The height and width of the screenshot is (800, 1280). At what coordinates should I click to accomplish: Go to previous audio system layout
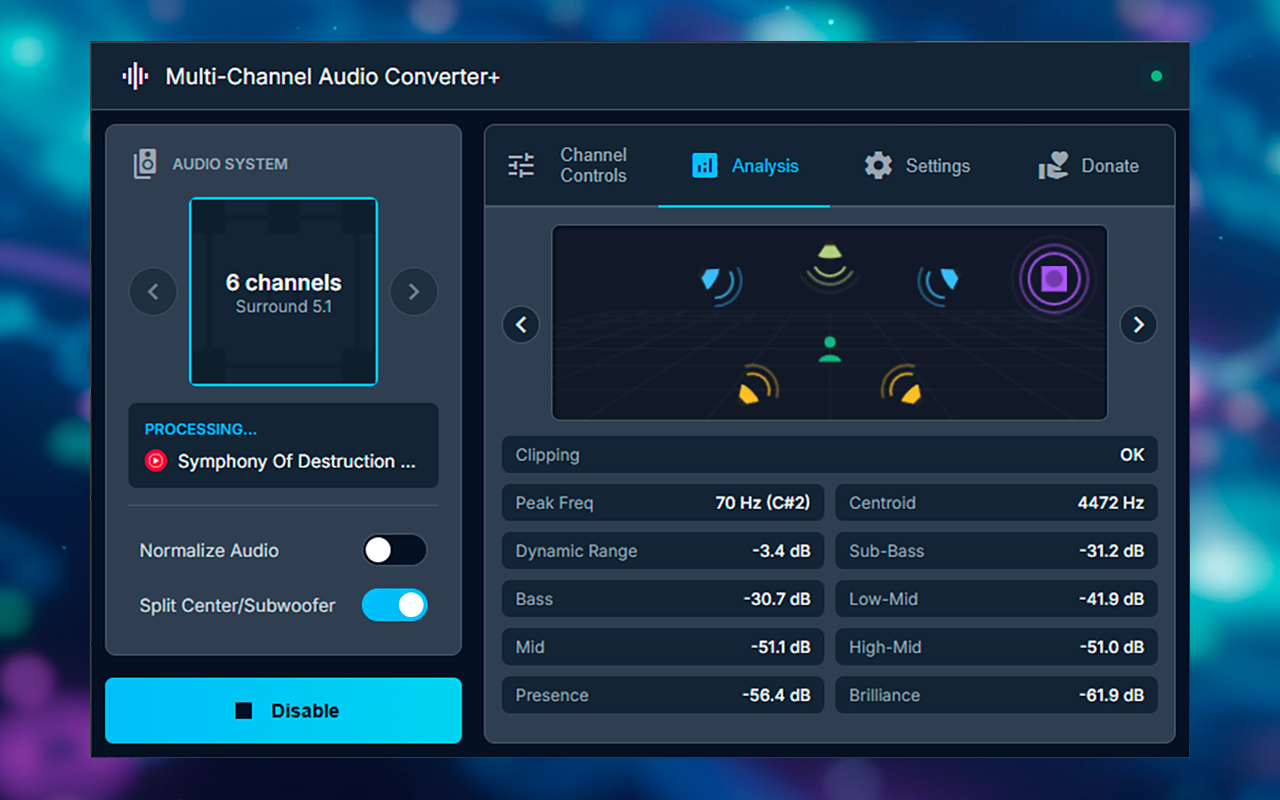[153, 292]
